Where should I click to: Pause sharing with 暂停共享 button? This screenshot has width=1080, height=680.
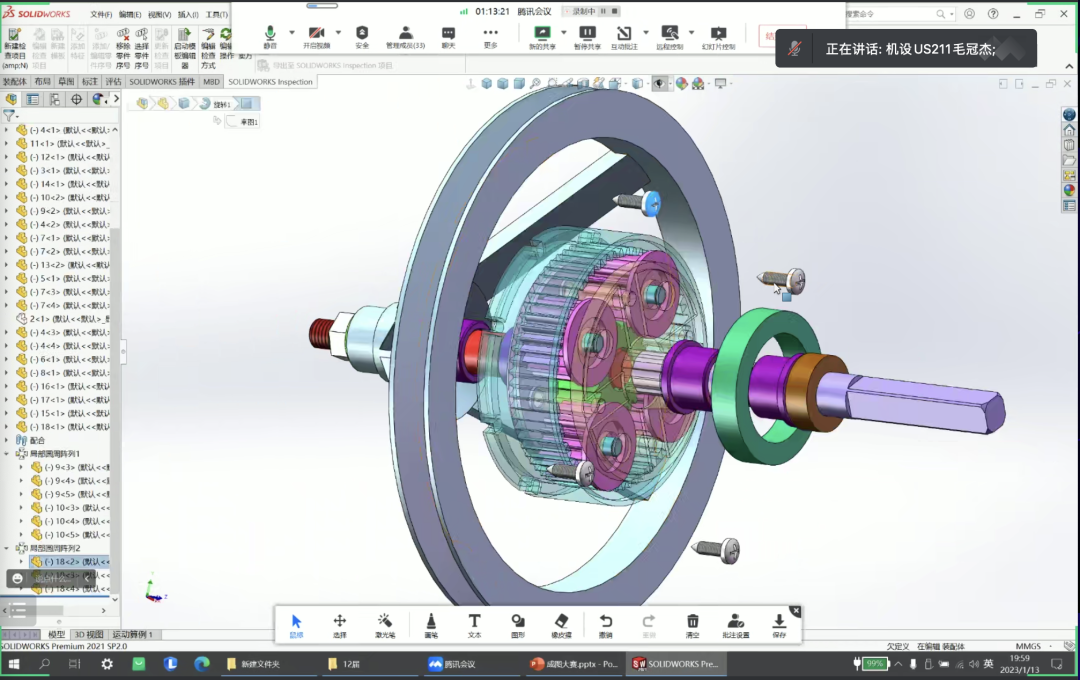pyautogui.click(x=587, y=37)
